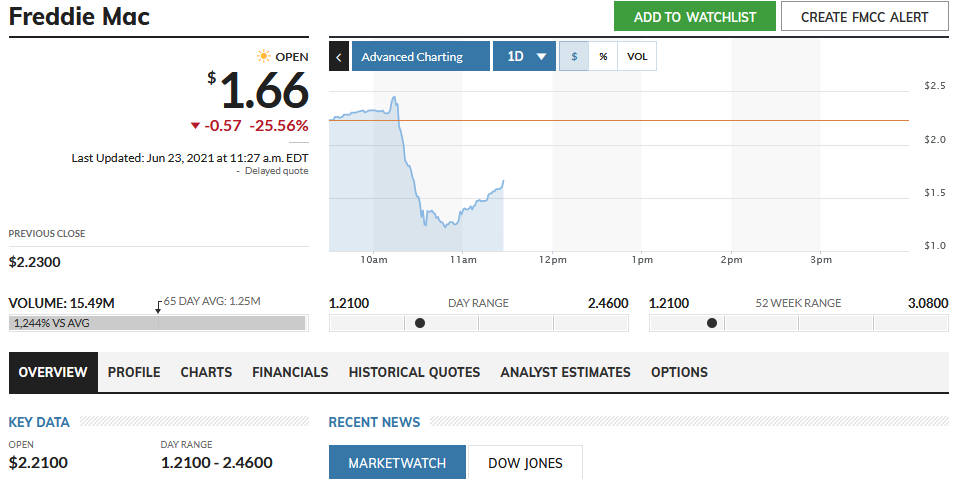The width and height of the screenshot is (957, 479).
Task: Click the Delayed quote note
Action: [x=276, y=171]
